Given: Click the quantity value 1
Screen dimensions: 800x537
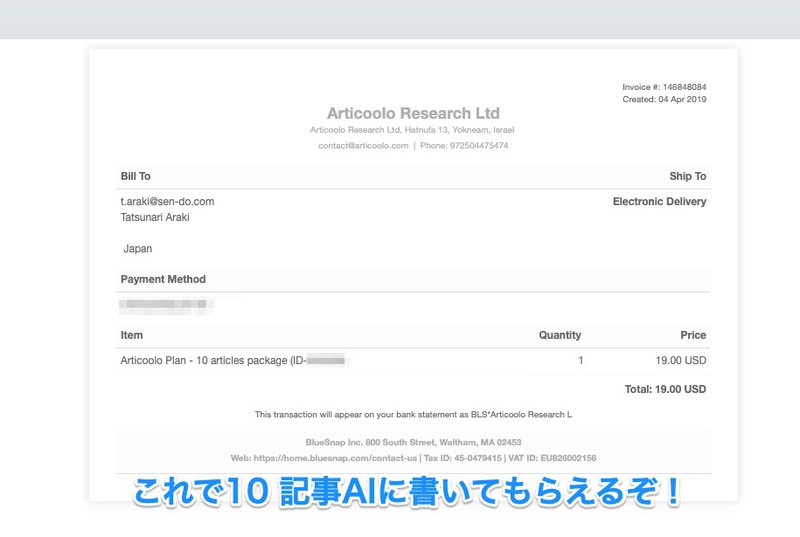Looking at the screenshot, I should pos(581,361).
